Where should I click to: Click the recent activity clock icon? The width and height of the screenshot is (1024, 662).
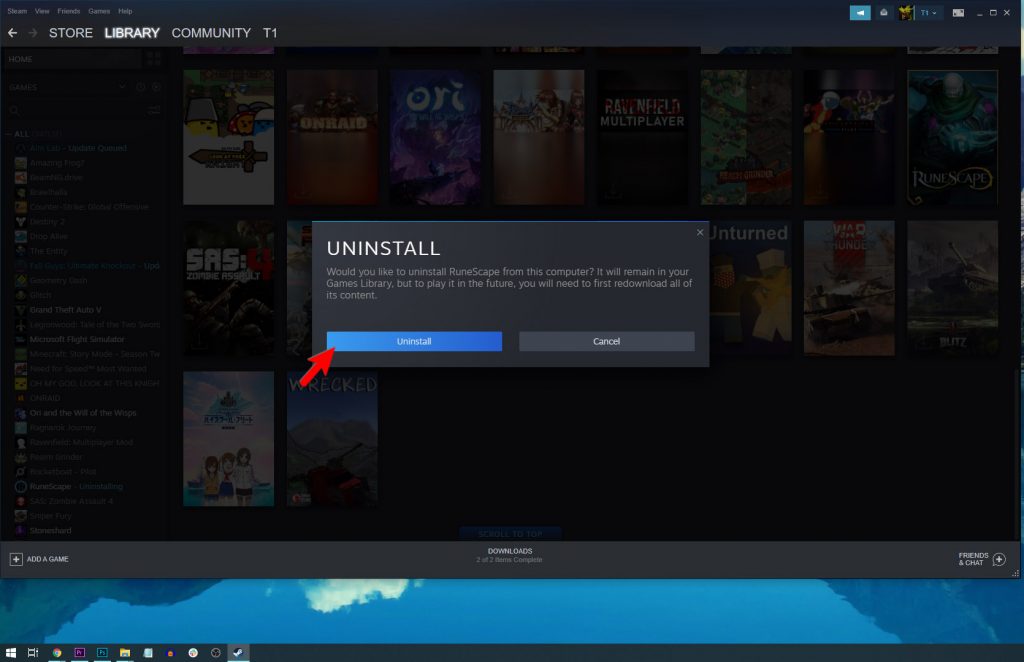coord(140,87)
